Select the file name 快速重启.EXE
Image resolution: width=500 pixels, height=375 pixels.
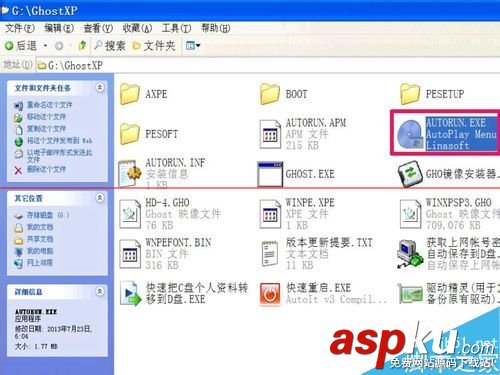[319, 288]
